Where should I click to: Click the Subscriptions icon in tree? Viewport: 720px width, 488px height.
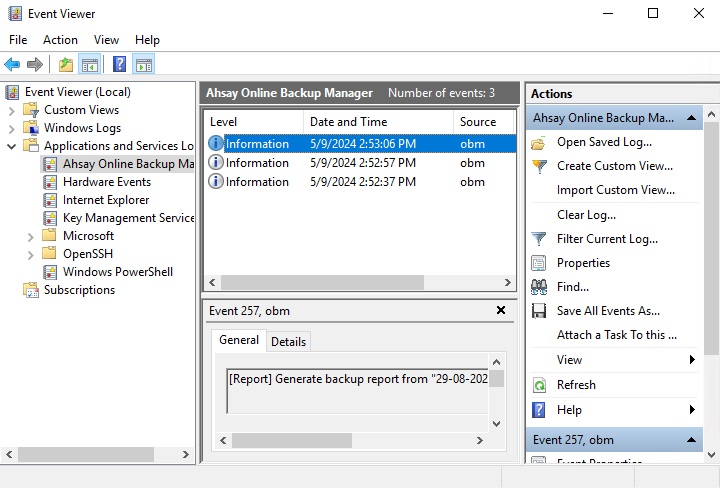tap(31, 290)
